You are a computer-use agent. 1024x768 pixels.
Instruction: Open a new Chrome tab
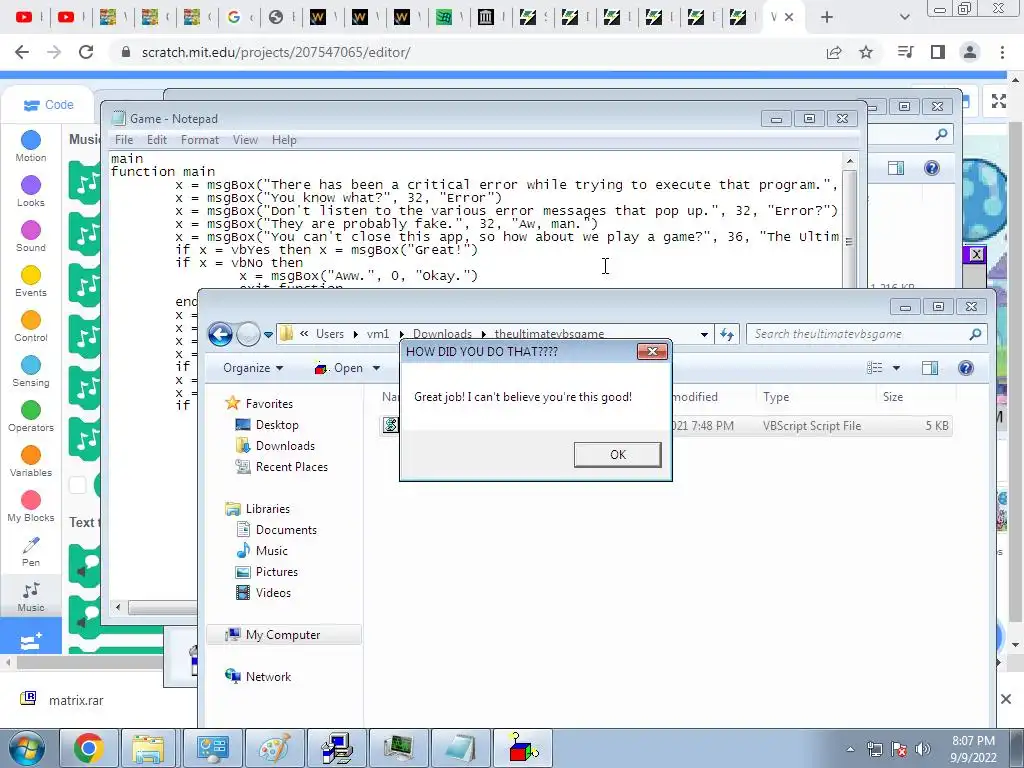pos(827,18)
